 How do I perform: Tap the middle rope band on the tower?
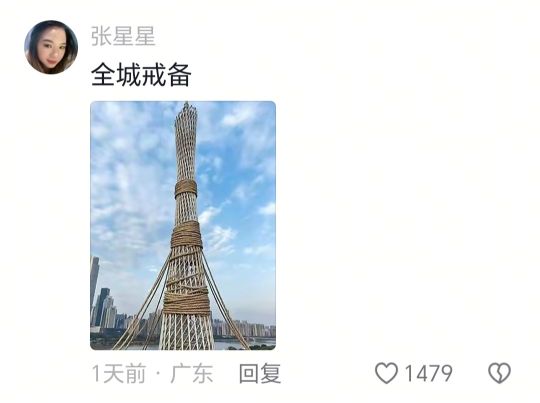coord(186,234)
